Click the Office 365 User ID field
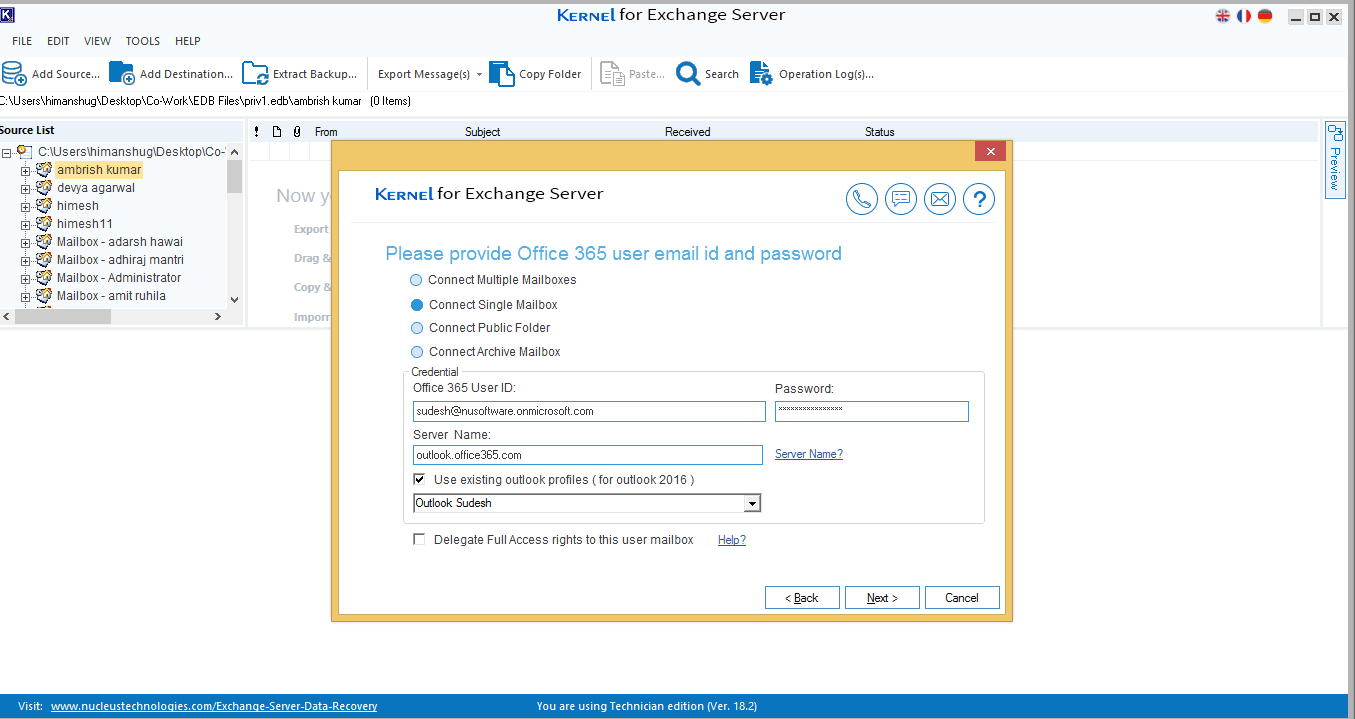 589,411
